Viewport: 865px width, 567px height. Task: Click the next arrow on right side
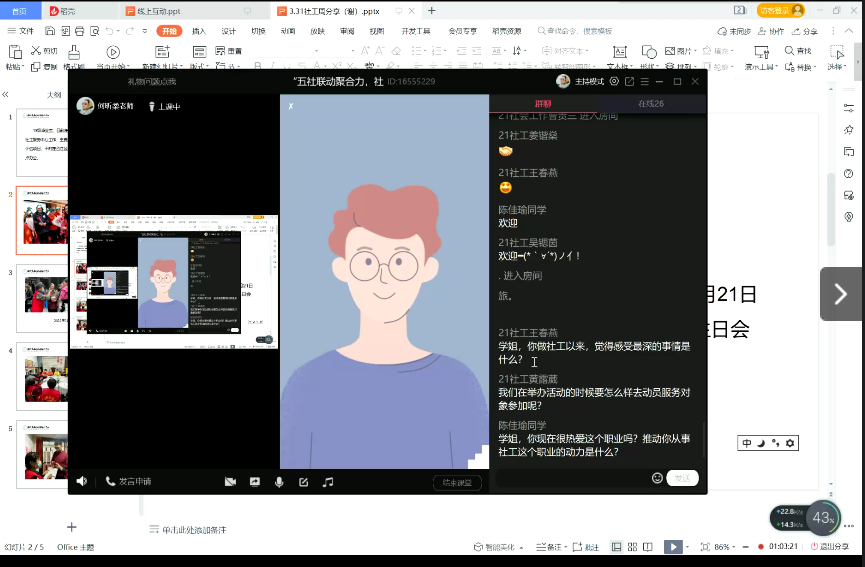(x=839, y=294)
